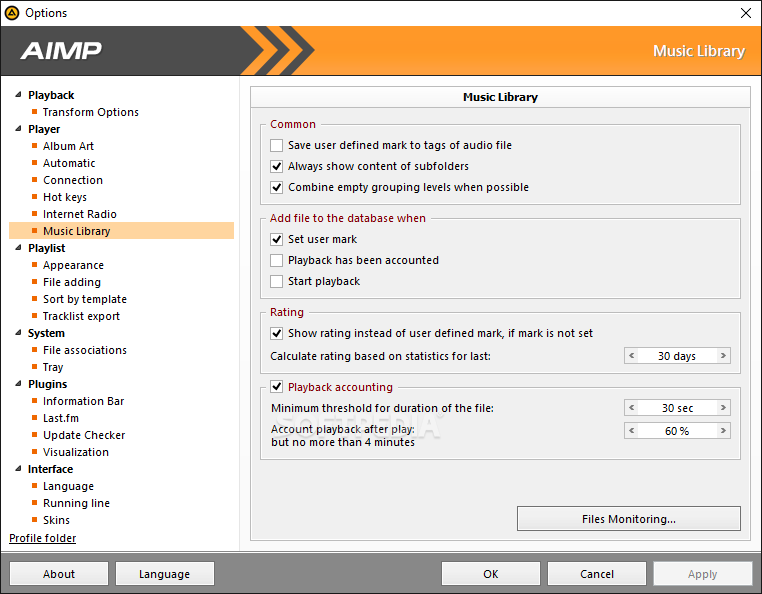Open playlist Appearance settings

pyautogui.click(x=73, y=265)
